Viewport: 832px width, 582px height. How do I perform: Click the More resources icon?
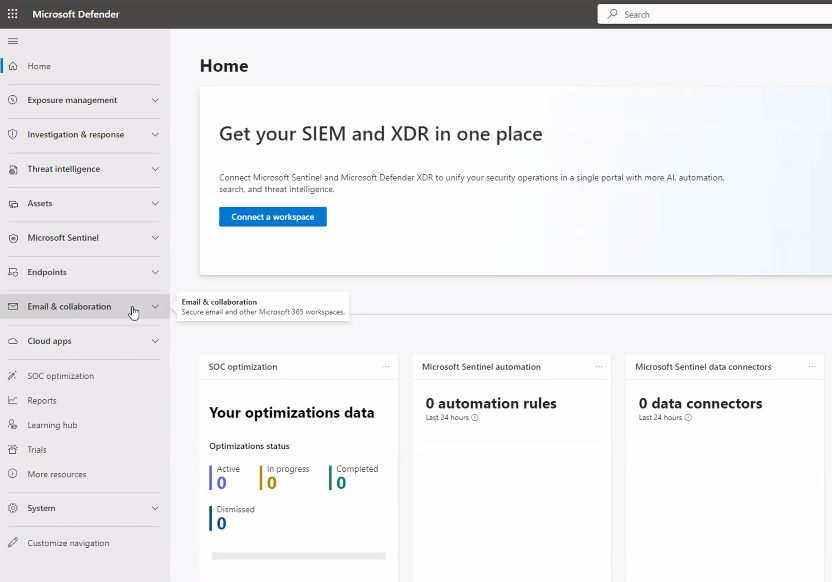[x=12, y=474]
